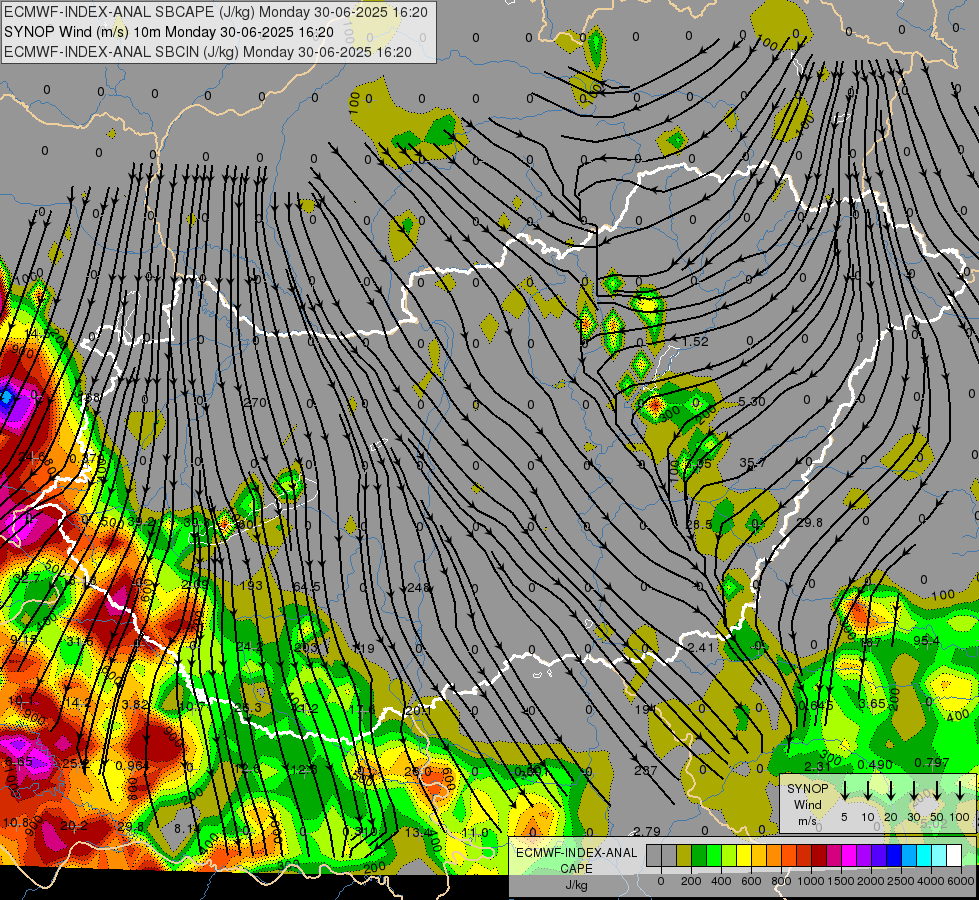Click the 20.2 value on the map
The width and height of the screenshot is (979, 900).
tap(74, 826)
